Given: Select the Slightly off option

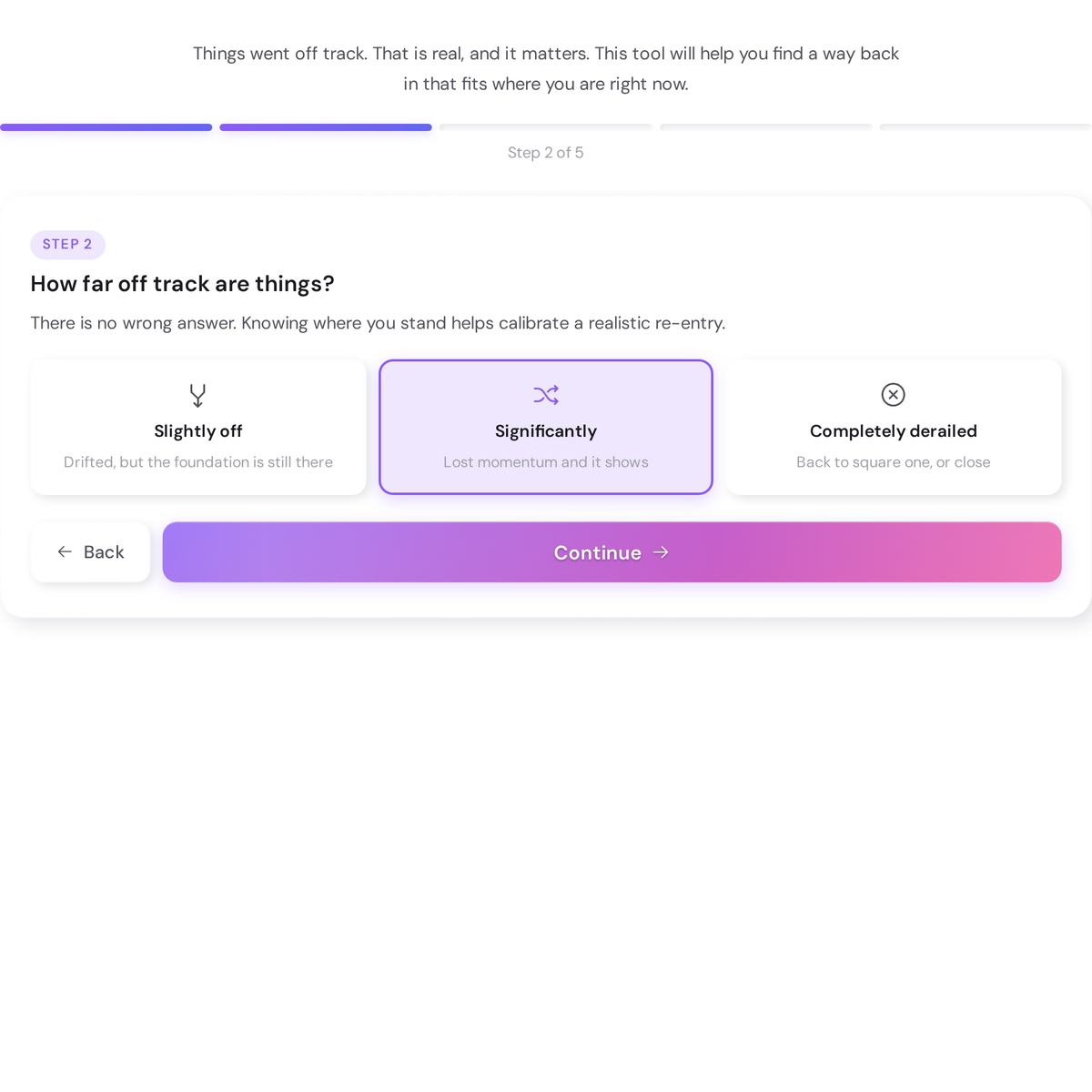Looking at the screenshot, I should 198,426.
